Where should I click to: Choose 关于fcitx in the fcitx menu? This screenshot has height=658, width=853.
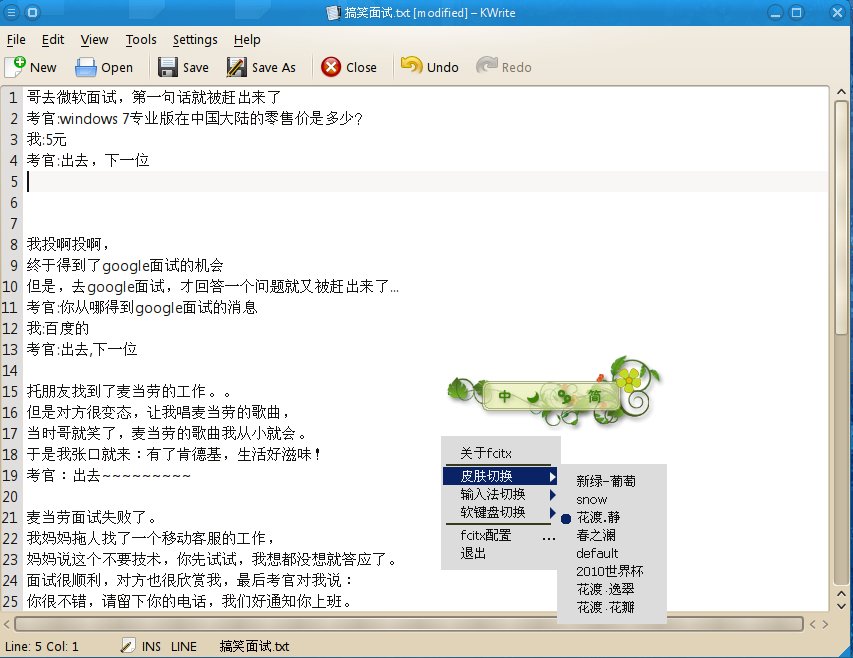500,453
